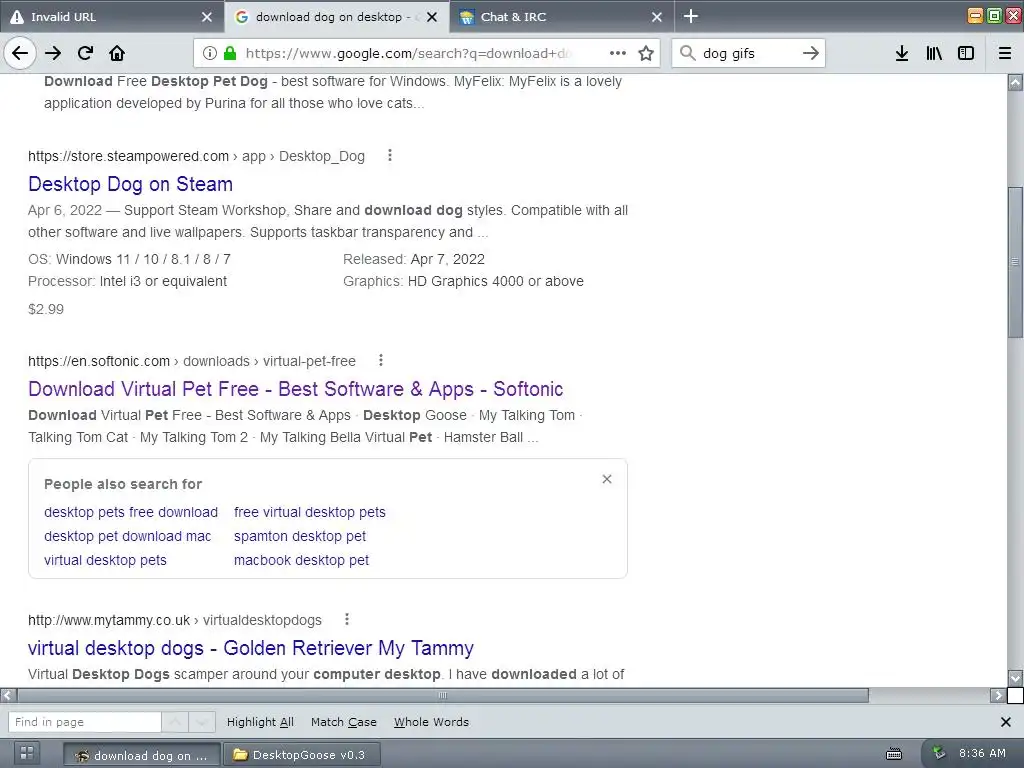The height and width of the screenshot is (768, 1024).
Task: Open the Downloads panel
Action: pos(902,54)
